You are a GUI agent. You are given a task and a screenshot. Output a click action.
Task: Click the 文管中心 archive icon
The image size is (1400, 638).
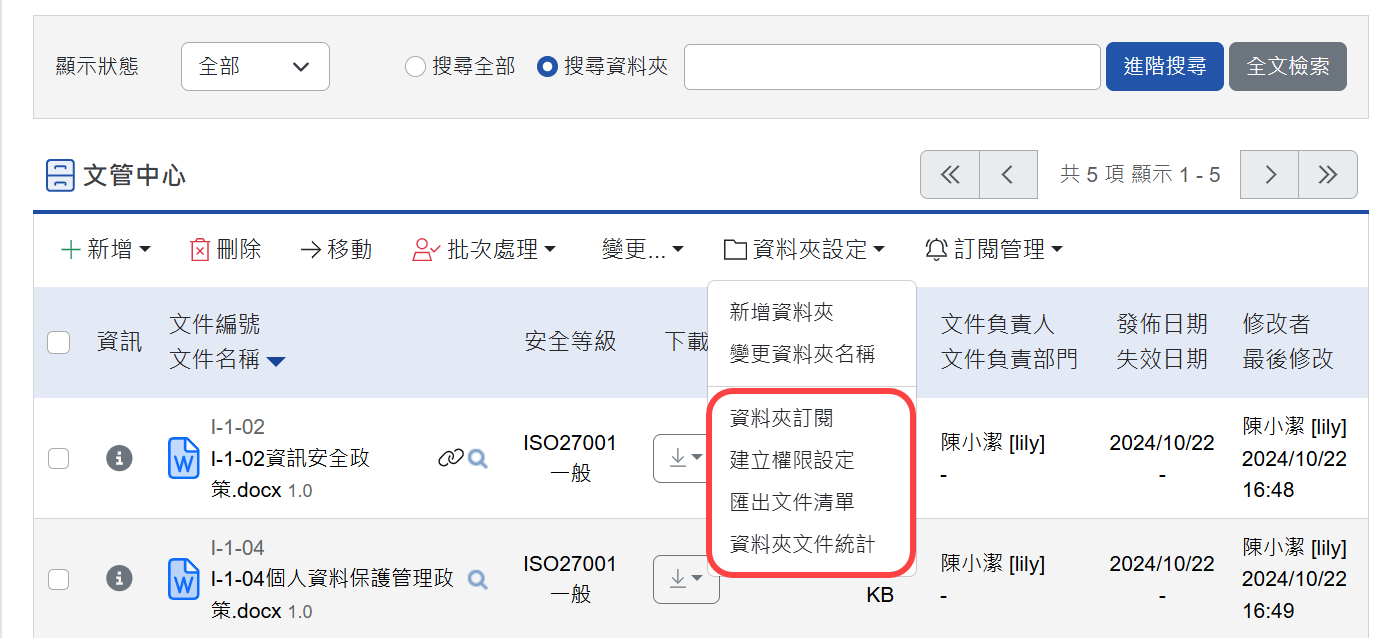(60, 176)
